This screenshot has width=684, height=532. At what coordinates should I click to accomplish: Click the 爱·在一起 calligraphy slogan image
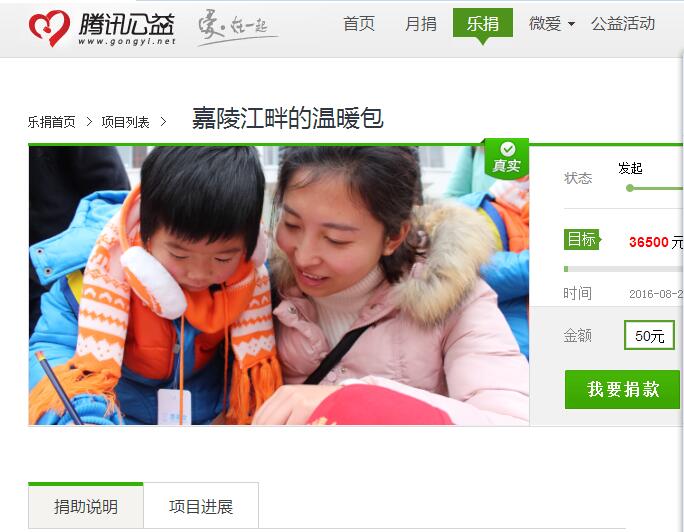[x=237, y=27]
